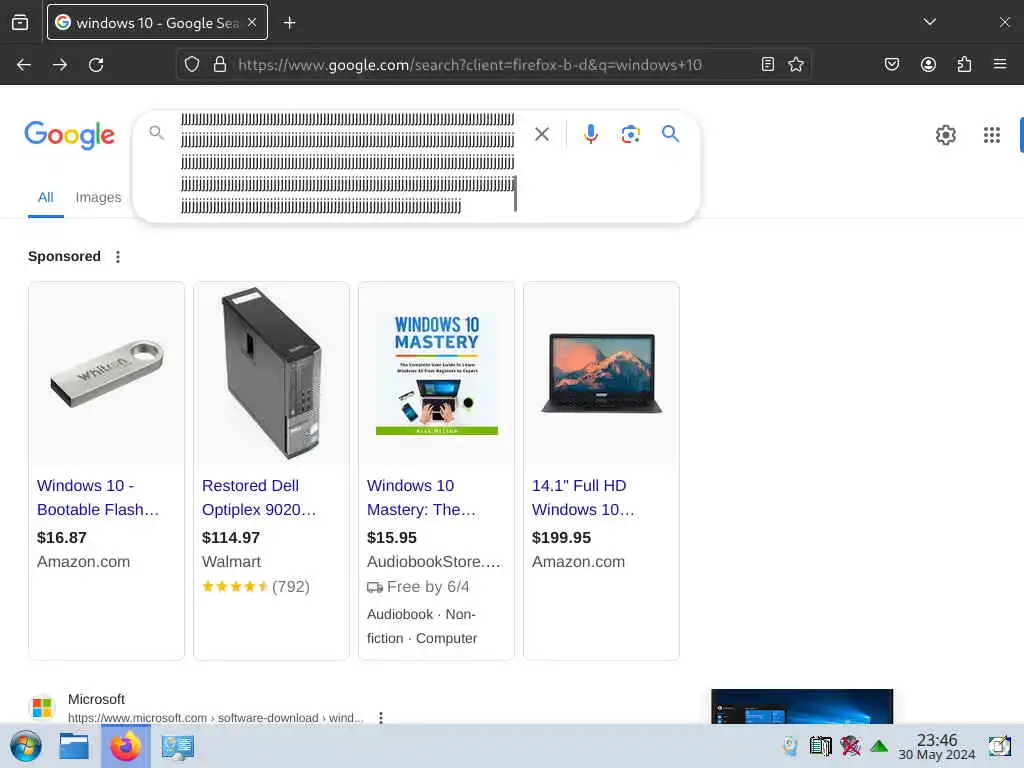Open Windows 10 Mastery audiobook link
Viewport: 1024px width, 768px height.
421,498
